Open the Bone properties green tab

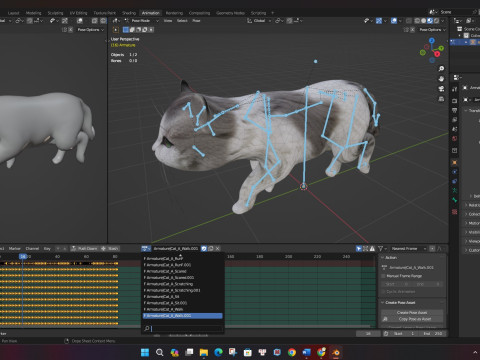(x=454, y=200)
